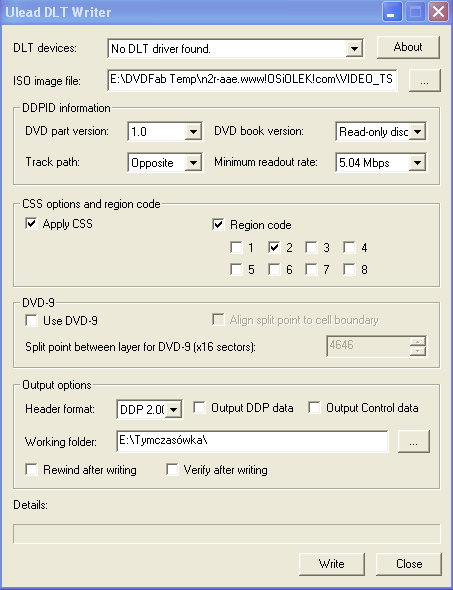The width and height of the screenshot is (453, 590).
Task: Open Minimum readout rate dropdown
Action: tap(417, 163)
